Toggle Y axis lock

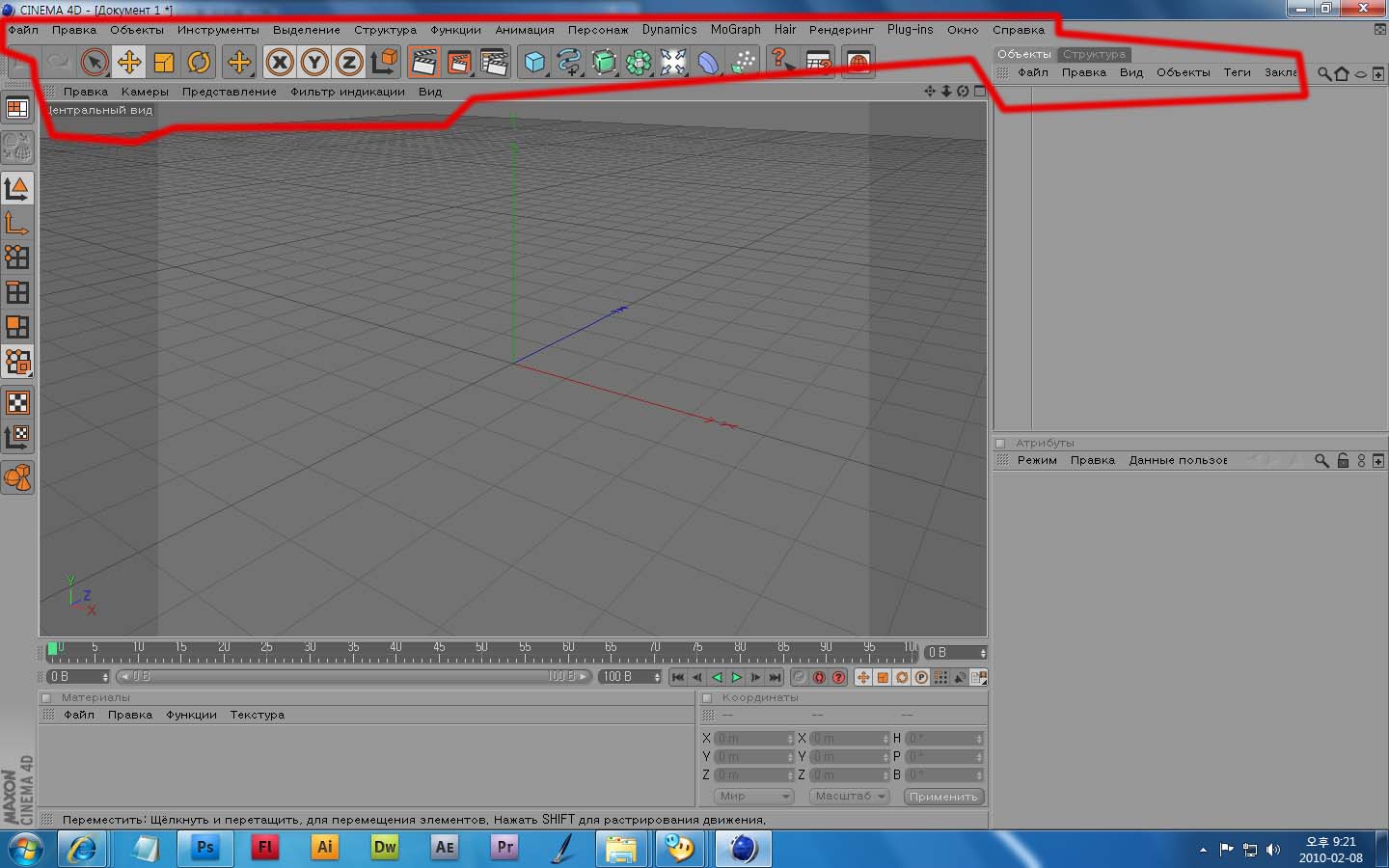point(314,63)
